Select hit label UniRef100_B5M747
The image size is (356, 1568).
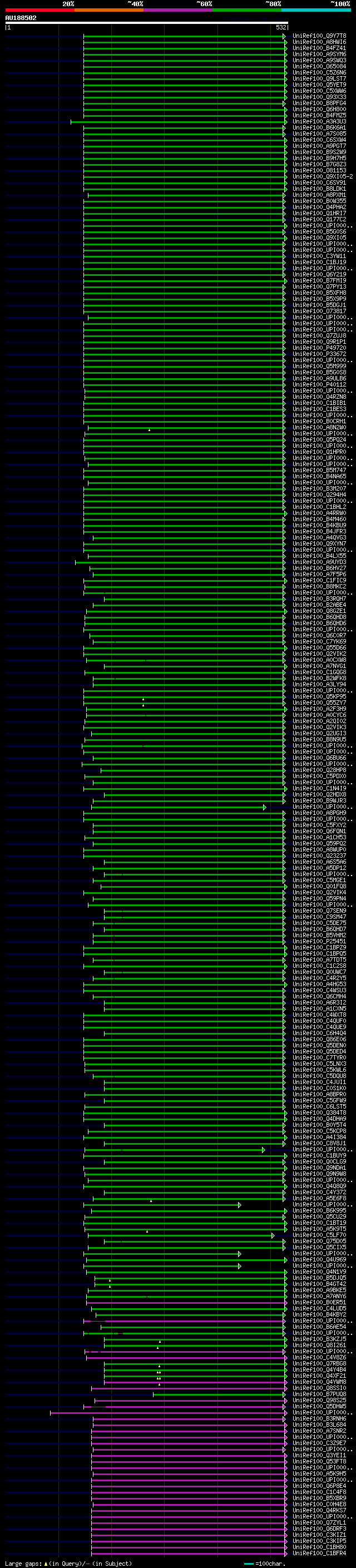pyautogui.click(x=319, y=471)
